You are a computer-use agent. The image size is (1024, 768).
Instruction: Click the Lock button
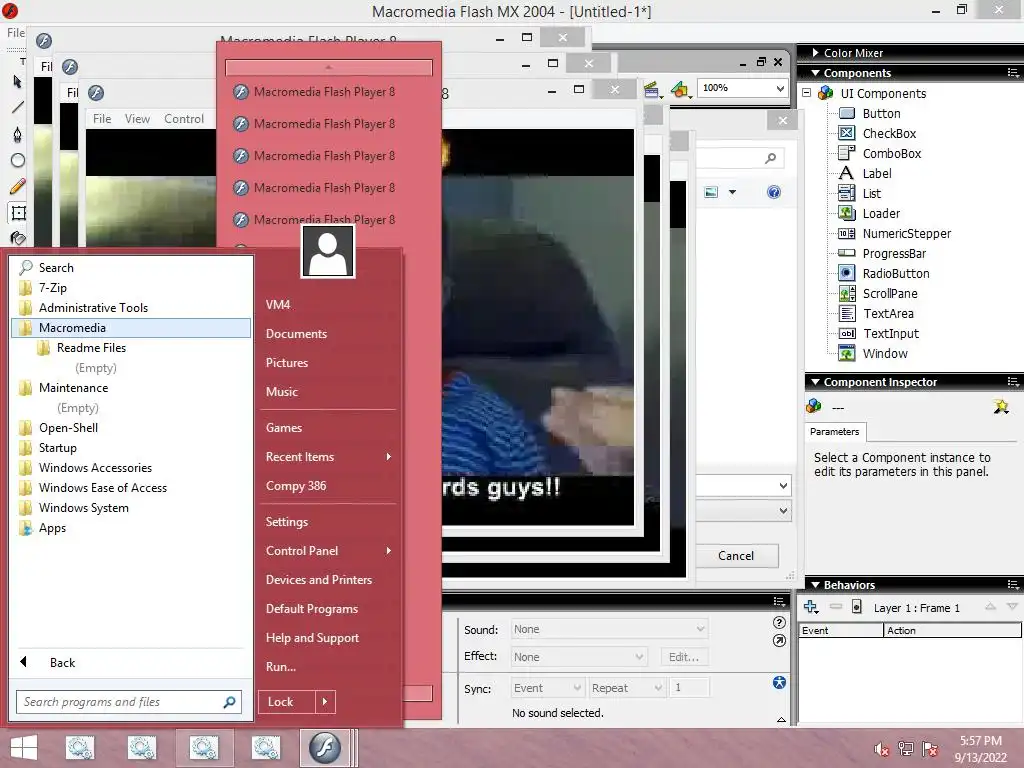tap(287, 702)
